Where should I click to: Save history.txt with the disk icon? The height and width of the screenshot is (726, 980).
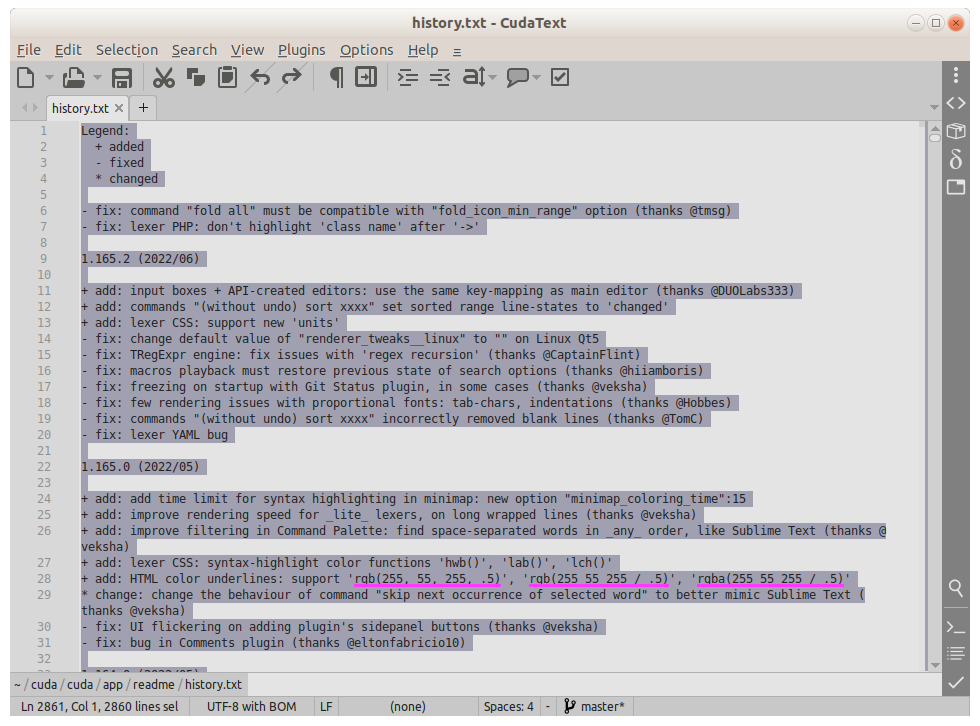pos(121,76)
